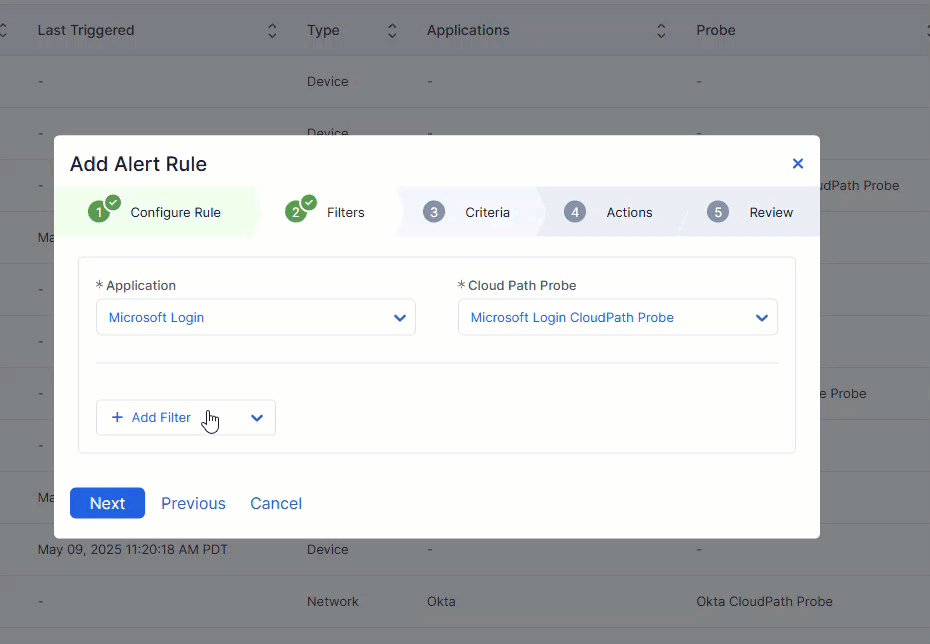Click the Probe column header
This screenshot has width=930, height=644.
(x=716, y=30)
